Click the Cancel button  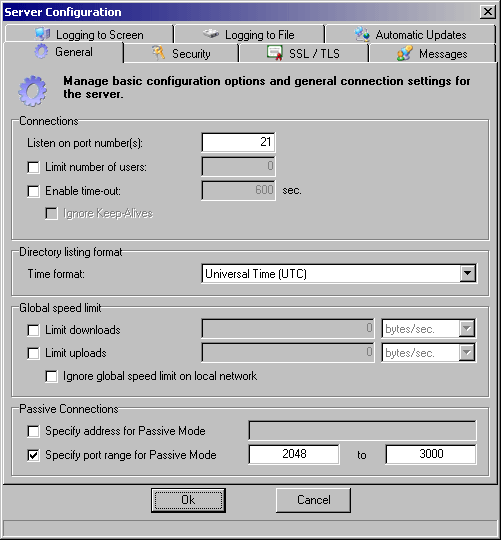click(x=313, y=500)
